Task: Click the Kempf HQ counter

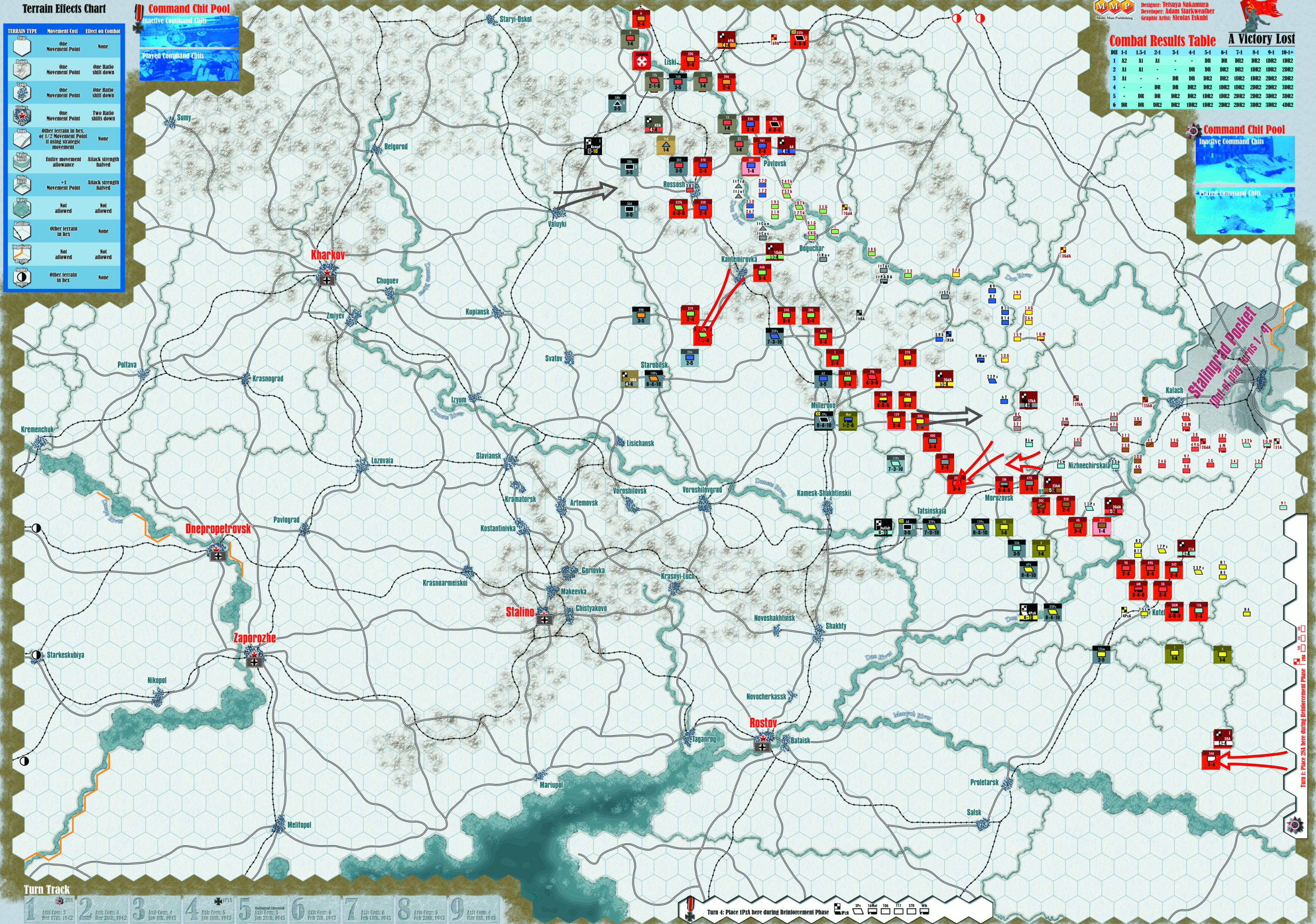Action: click(594, 146)
